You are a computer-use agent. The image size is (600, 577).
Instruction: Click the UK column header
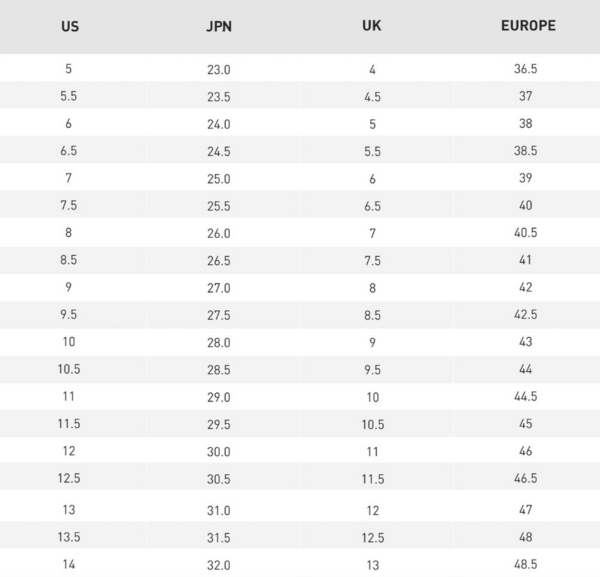tap(371, 24)
